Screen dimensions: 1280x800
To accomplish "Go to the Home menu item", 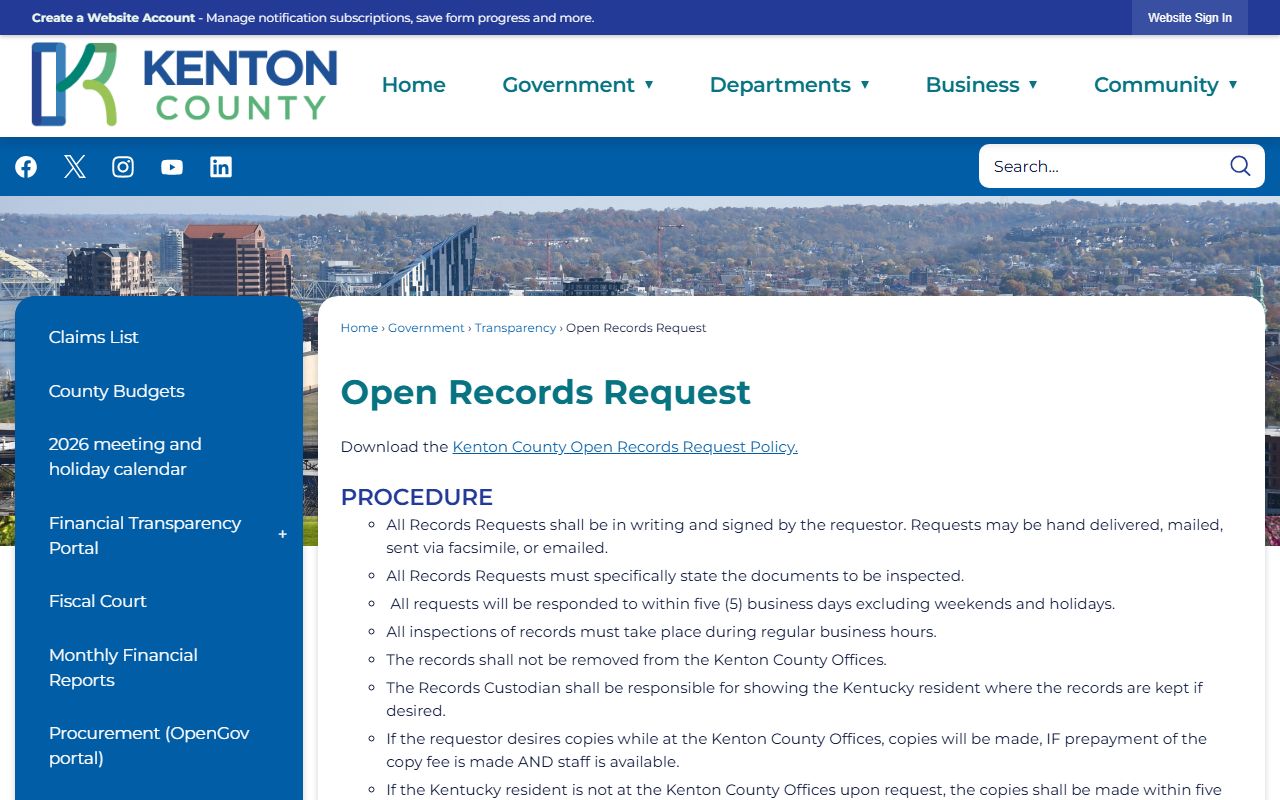I will (x=414, y=85).
